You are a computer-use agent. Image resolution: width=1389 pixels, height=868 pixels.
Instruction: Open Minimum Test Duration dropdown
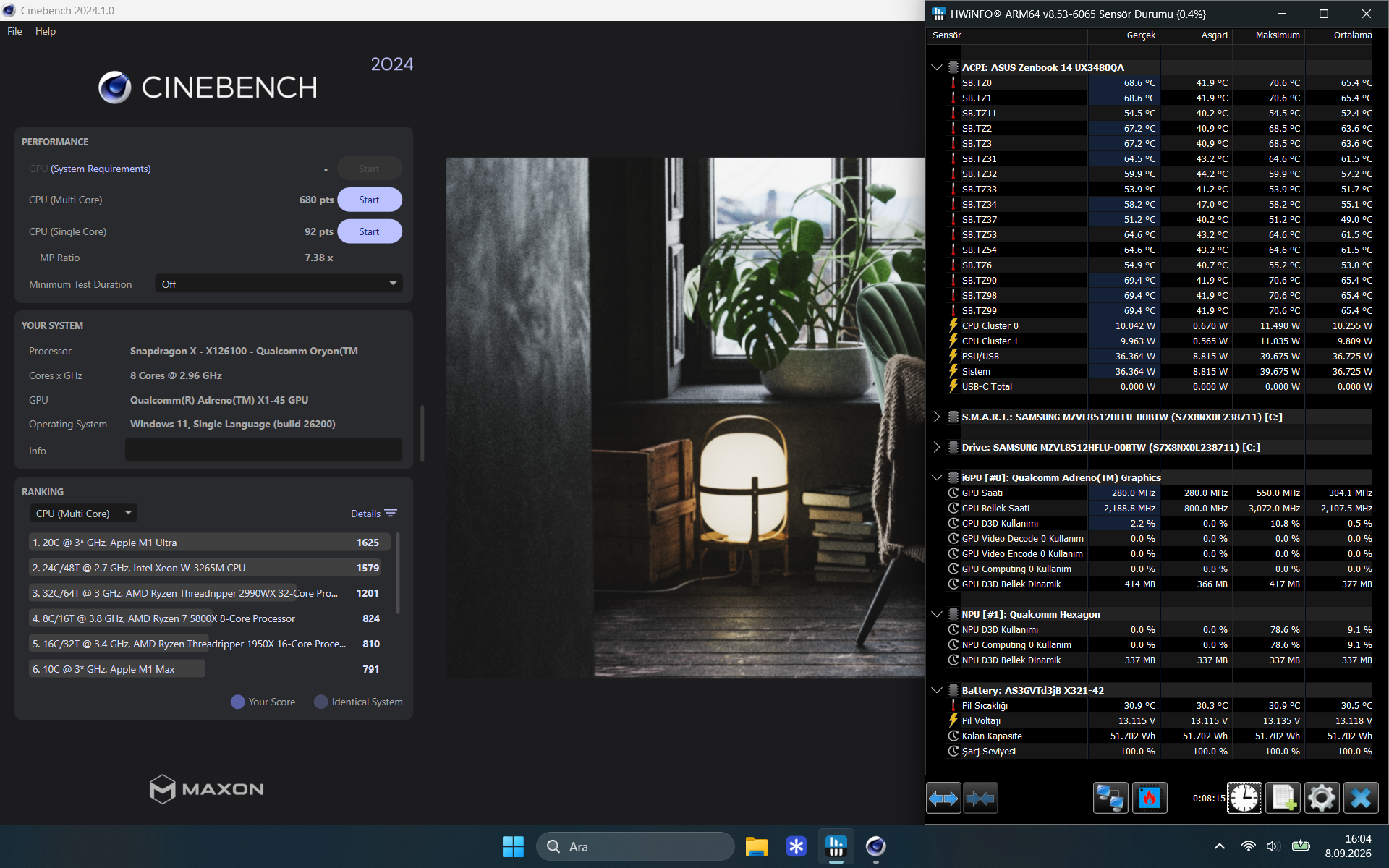(279, 284)
